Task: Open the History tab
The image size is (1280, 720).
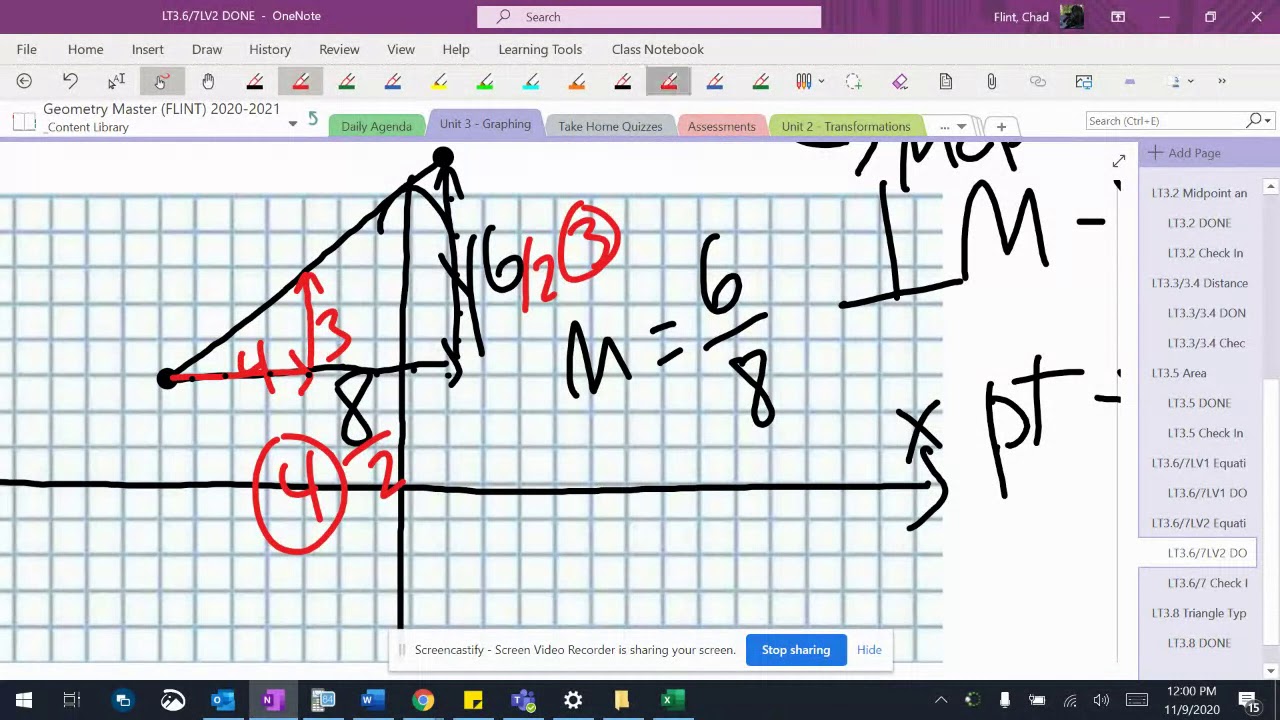Action: click(270, 49)
